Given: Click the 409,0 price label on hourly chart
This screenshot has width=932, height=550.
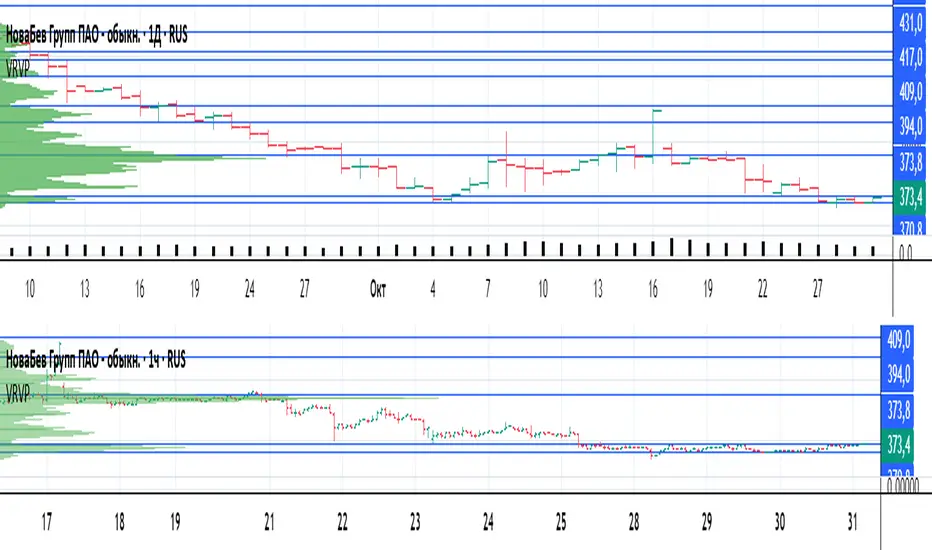Looking at the screenshot, I should 898,340.
